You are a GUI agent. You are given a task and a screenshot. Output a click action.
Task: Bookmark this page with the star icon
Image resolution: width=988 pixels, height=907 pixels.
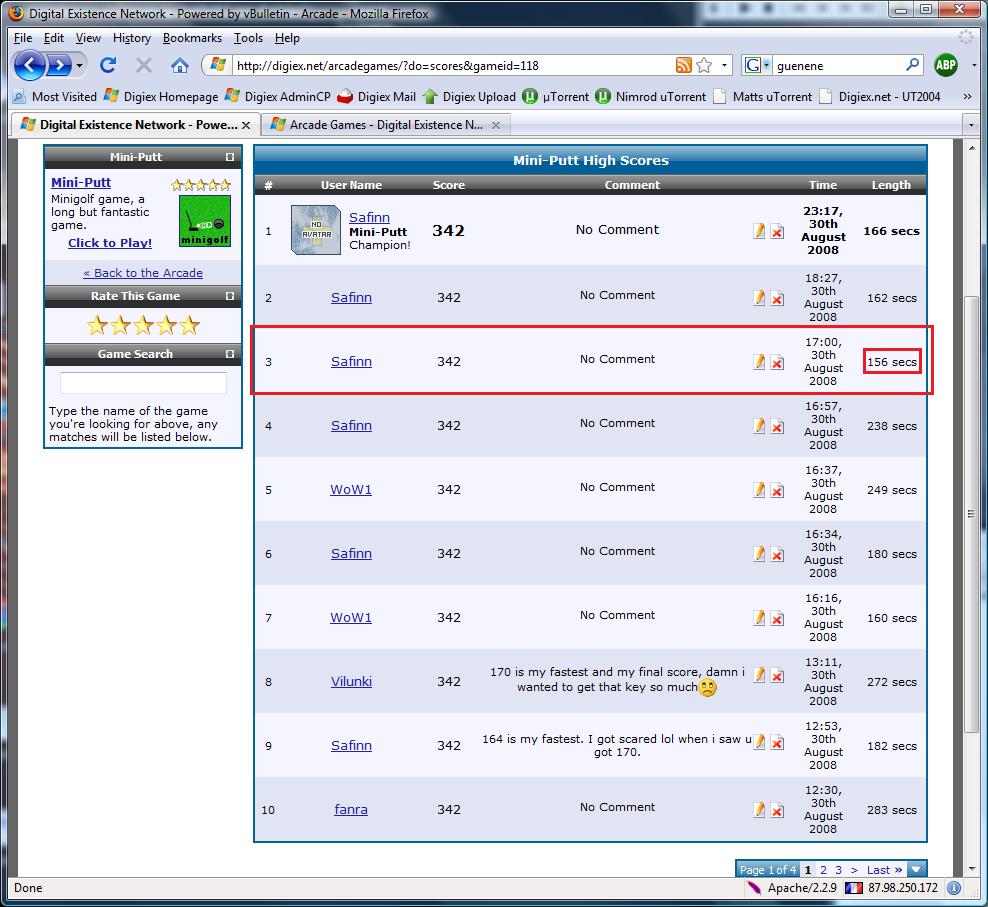click(704, 65)
